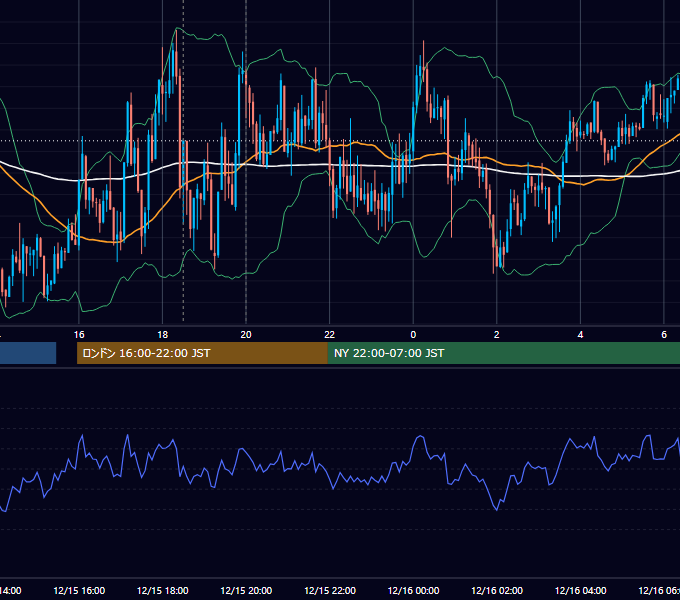The image size is (680, 600).
Task: Click the 18 hour axis label
Action: [163, 335]
